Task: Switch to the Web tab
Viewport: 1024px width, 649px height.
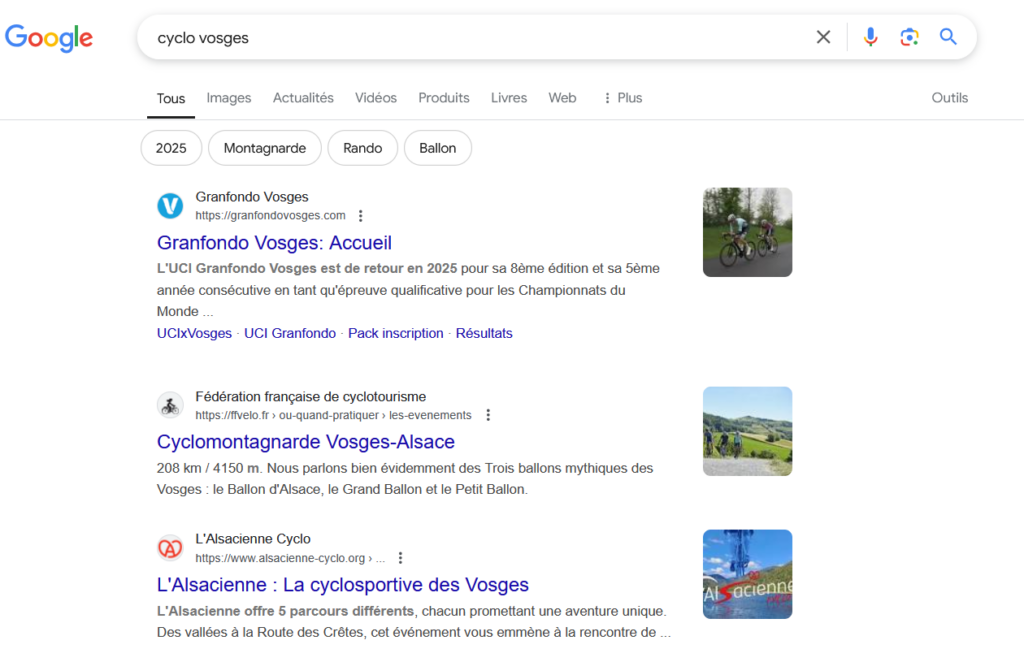Action: [562, 98]
